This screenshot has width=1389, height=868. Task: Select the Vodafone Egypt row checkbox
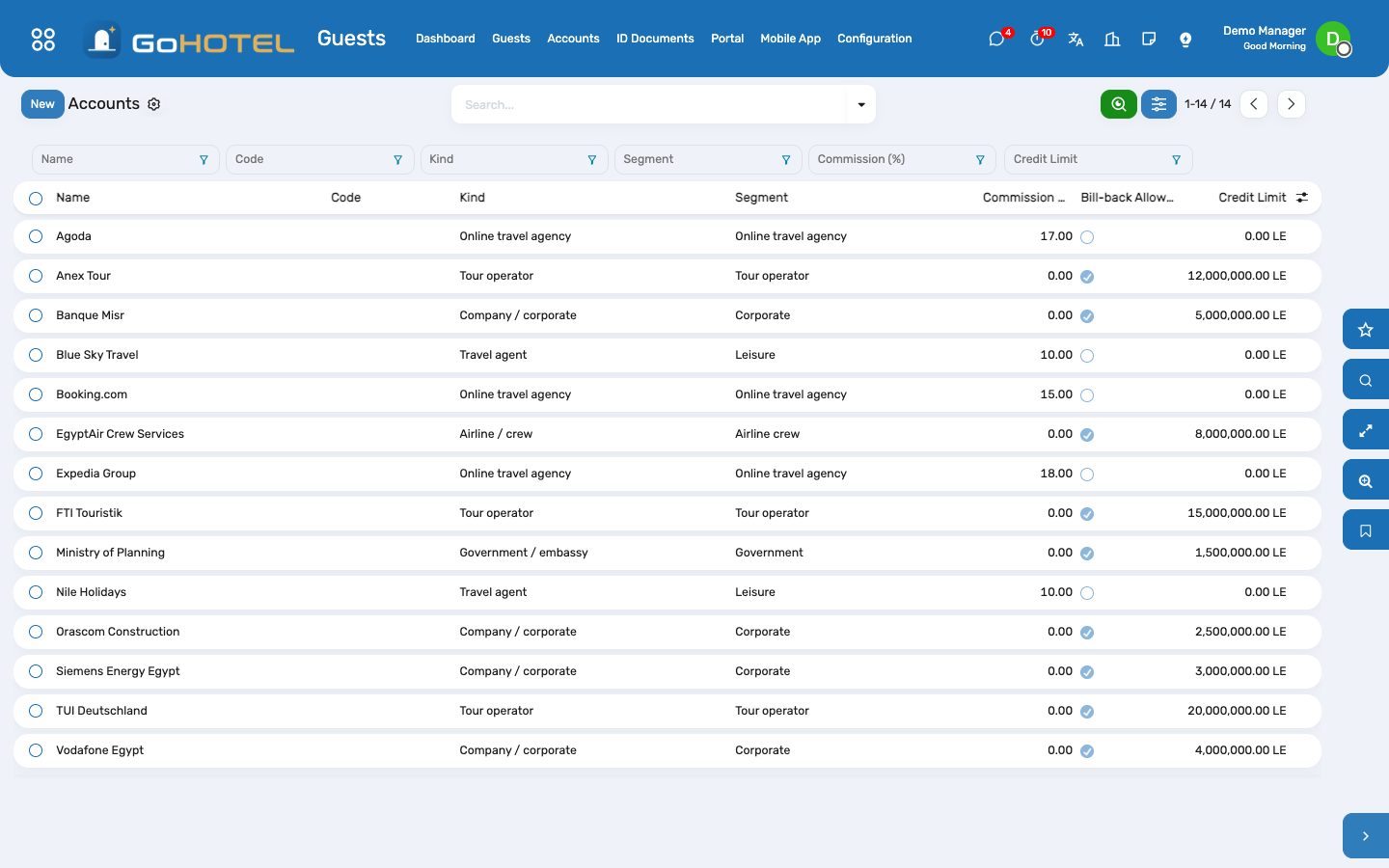pos(36,750)
